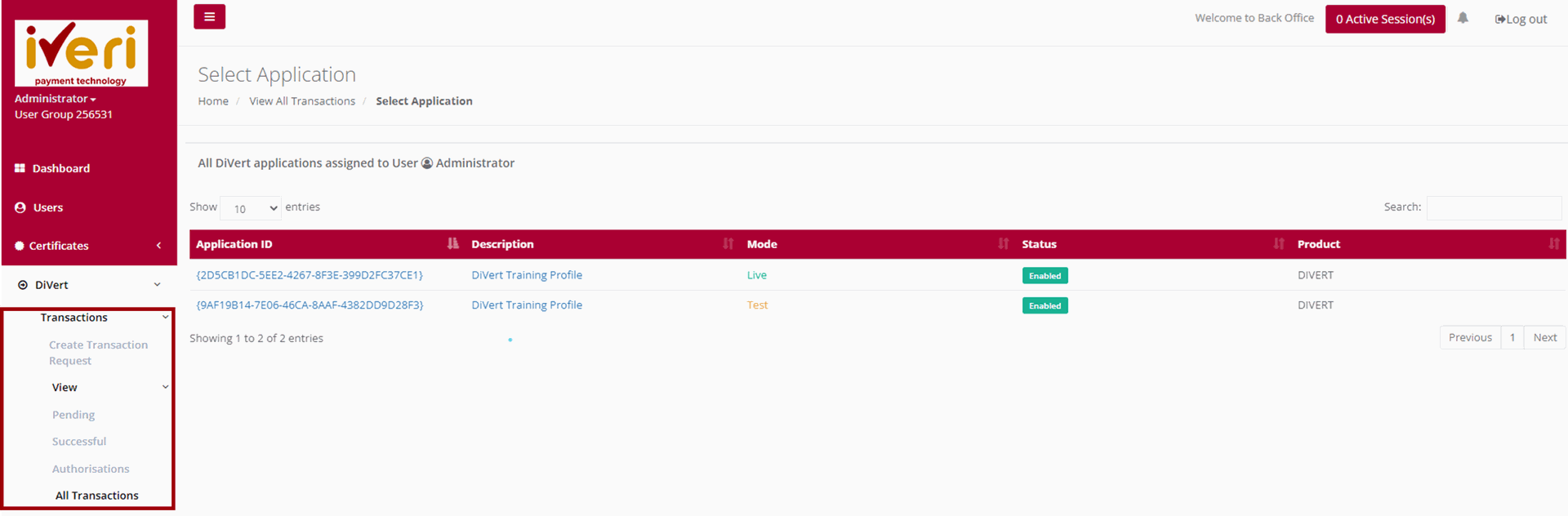
Task: Click the DiVert circle icon in sidebar
Action: (23, 285)
